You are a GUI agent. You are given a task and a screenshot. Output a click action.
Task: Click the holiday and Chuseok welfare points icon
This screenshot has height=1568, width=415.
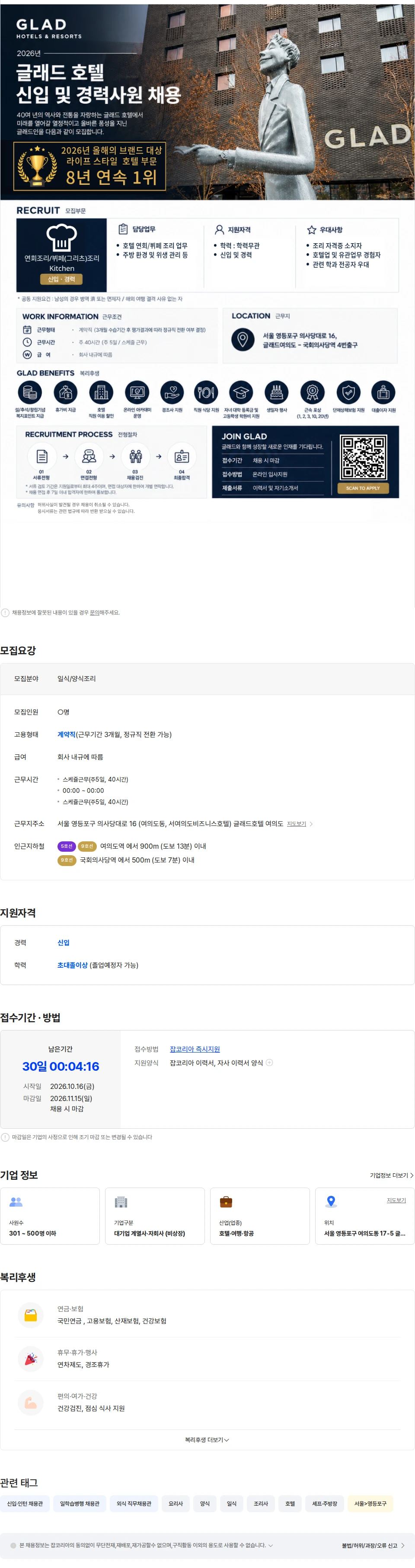point(30,393)
